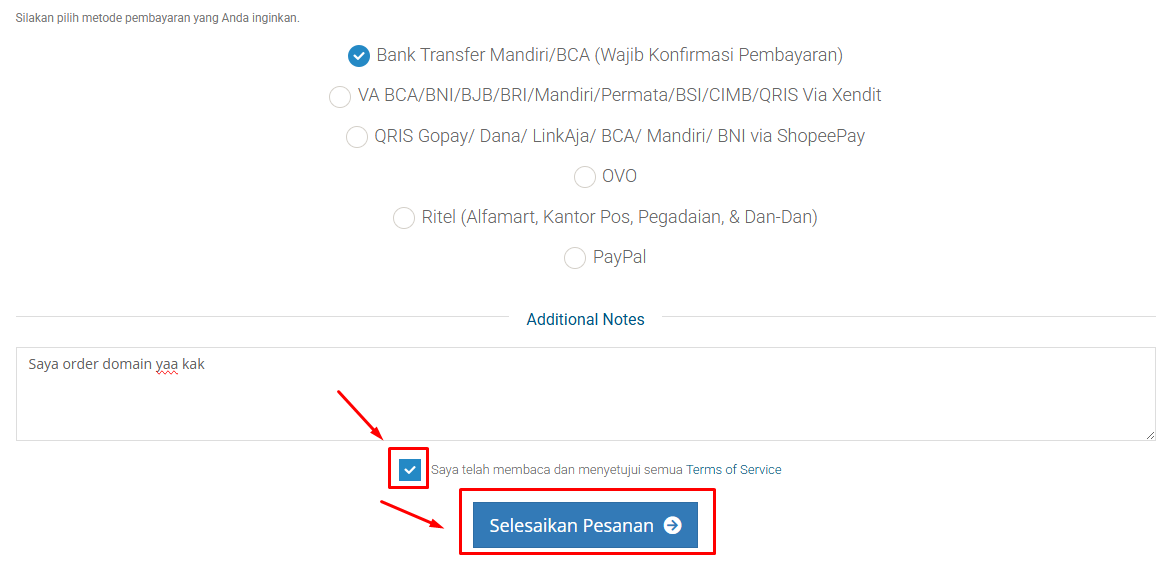The height and width of the screenshot is (561, 1170).
Task: Select the Bank Transfer Mandiri/BCA radio button
Action: (359, 56)
